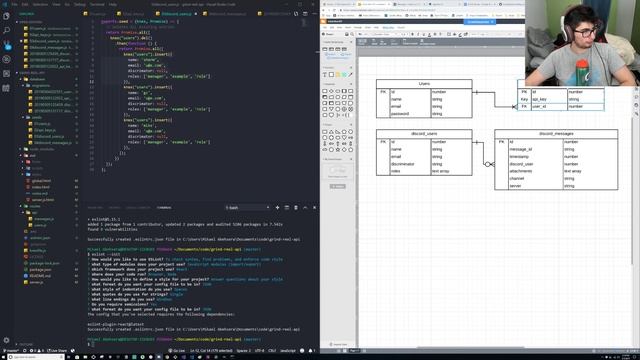
Task: Expand the Outline section in sidebar
Action: click(25, 344)
